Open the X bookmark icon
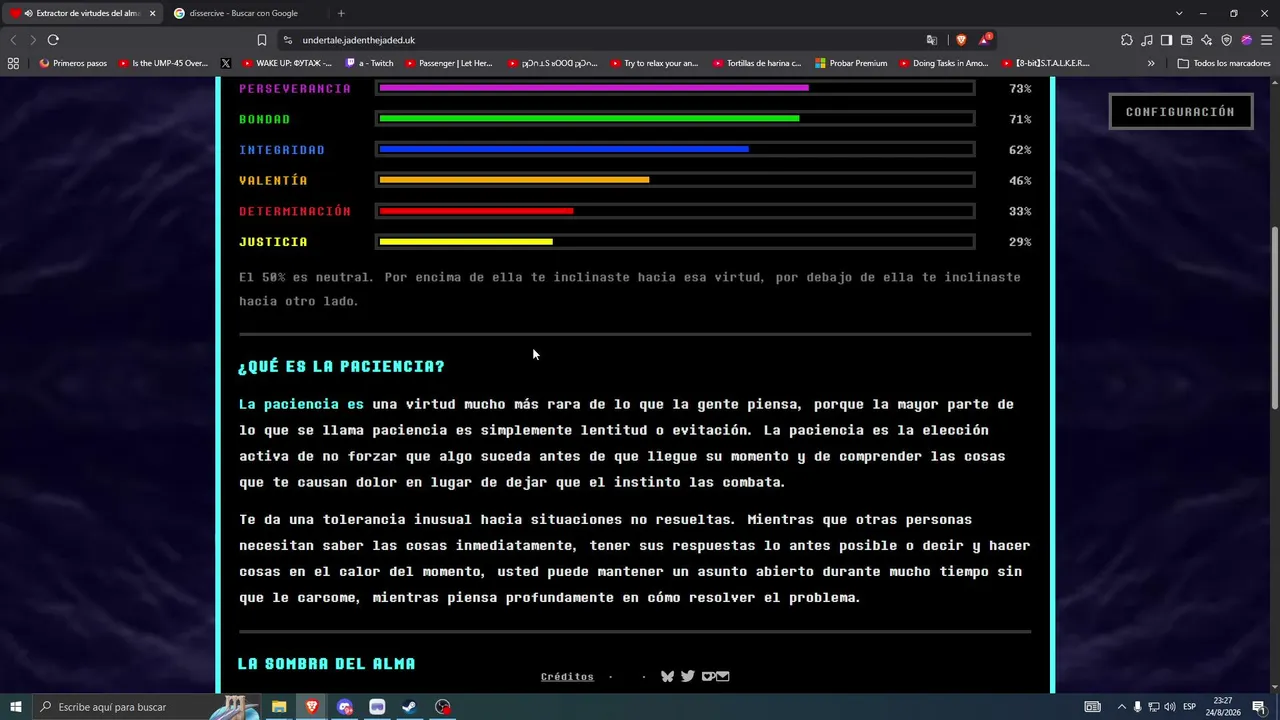Viewport: 1280px width, 720px height. click(x=225, y=63)
